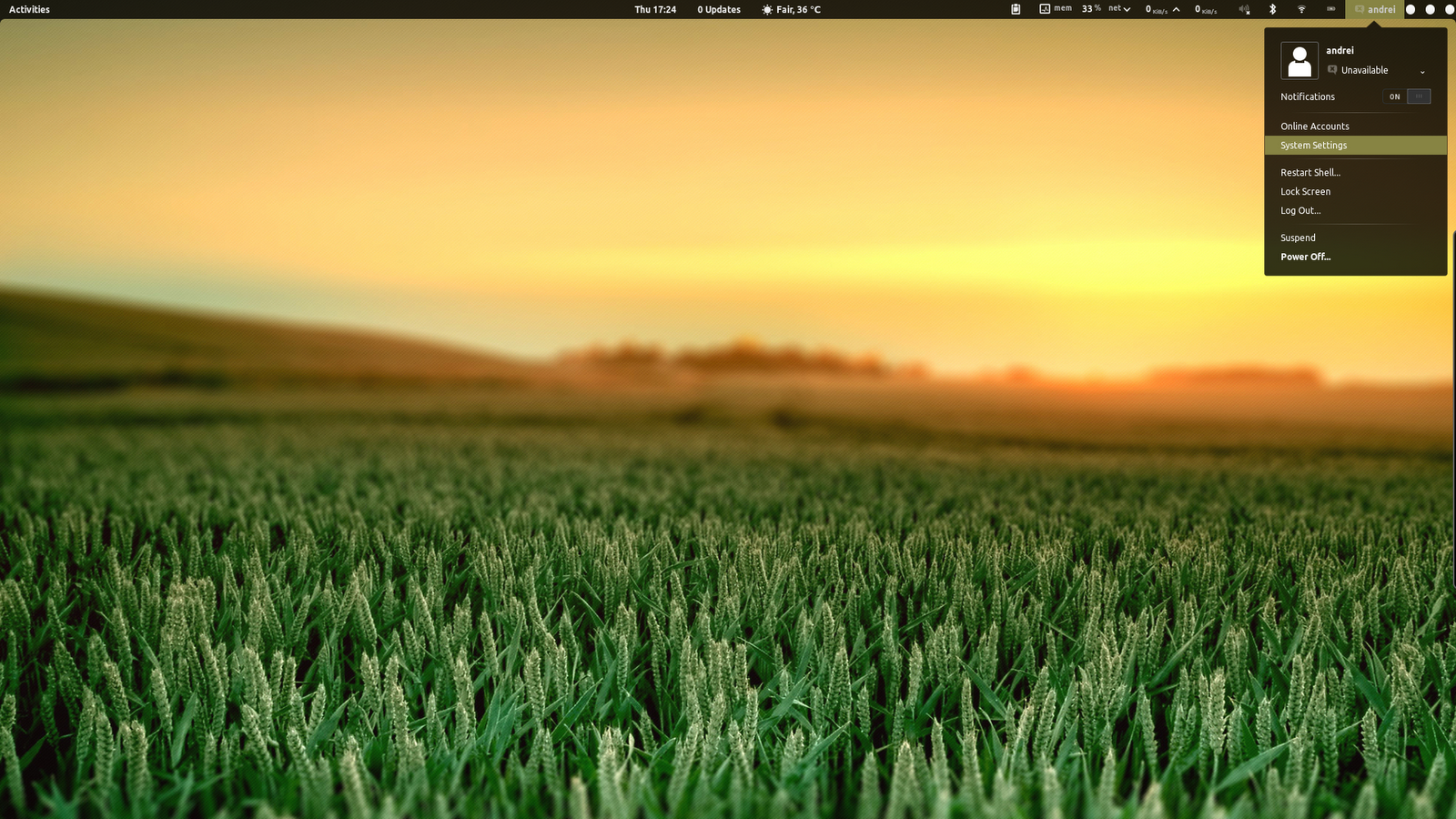Choose Lock Screen from the menu
Viewport: 1456px width, 819px height.
pos(1305,191)
